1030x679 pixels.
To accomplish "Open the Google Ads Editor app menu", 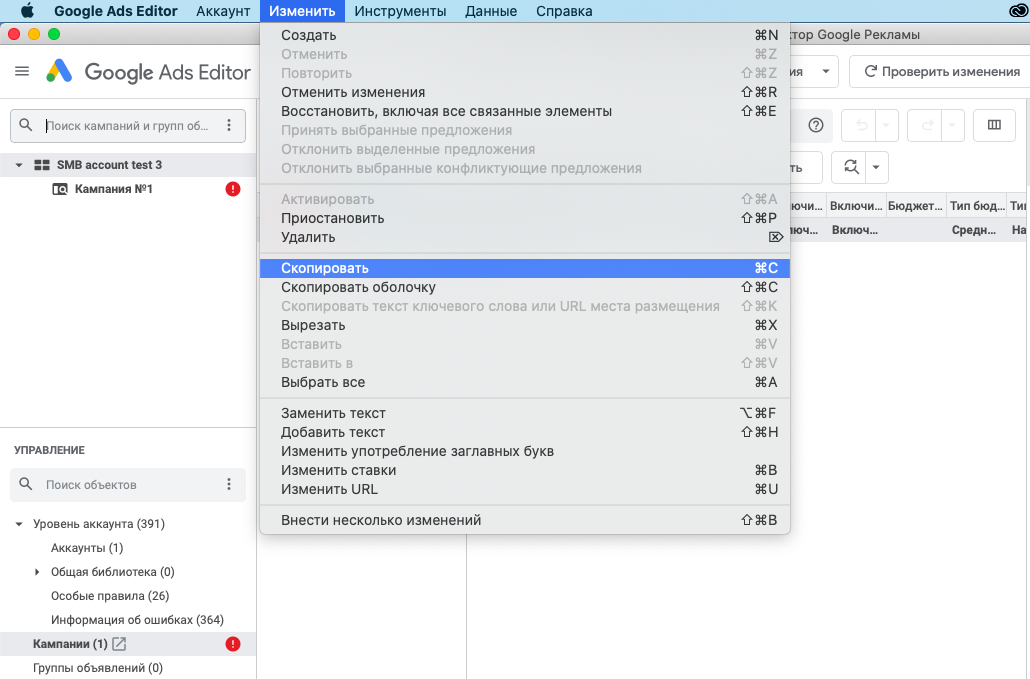I will (x=116, y=11).
